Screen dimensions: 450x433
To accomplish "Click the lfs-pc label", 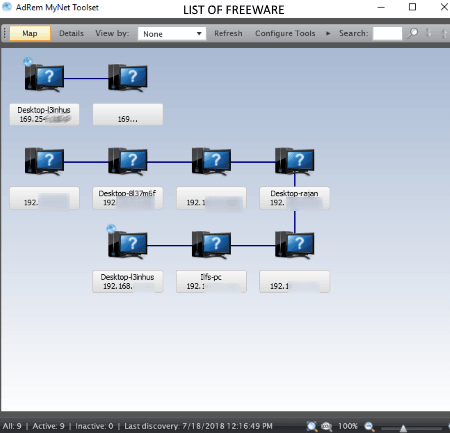I will [x=211, y=282].
